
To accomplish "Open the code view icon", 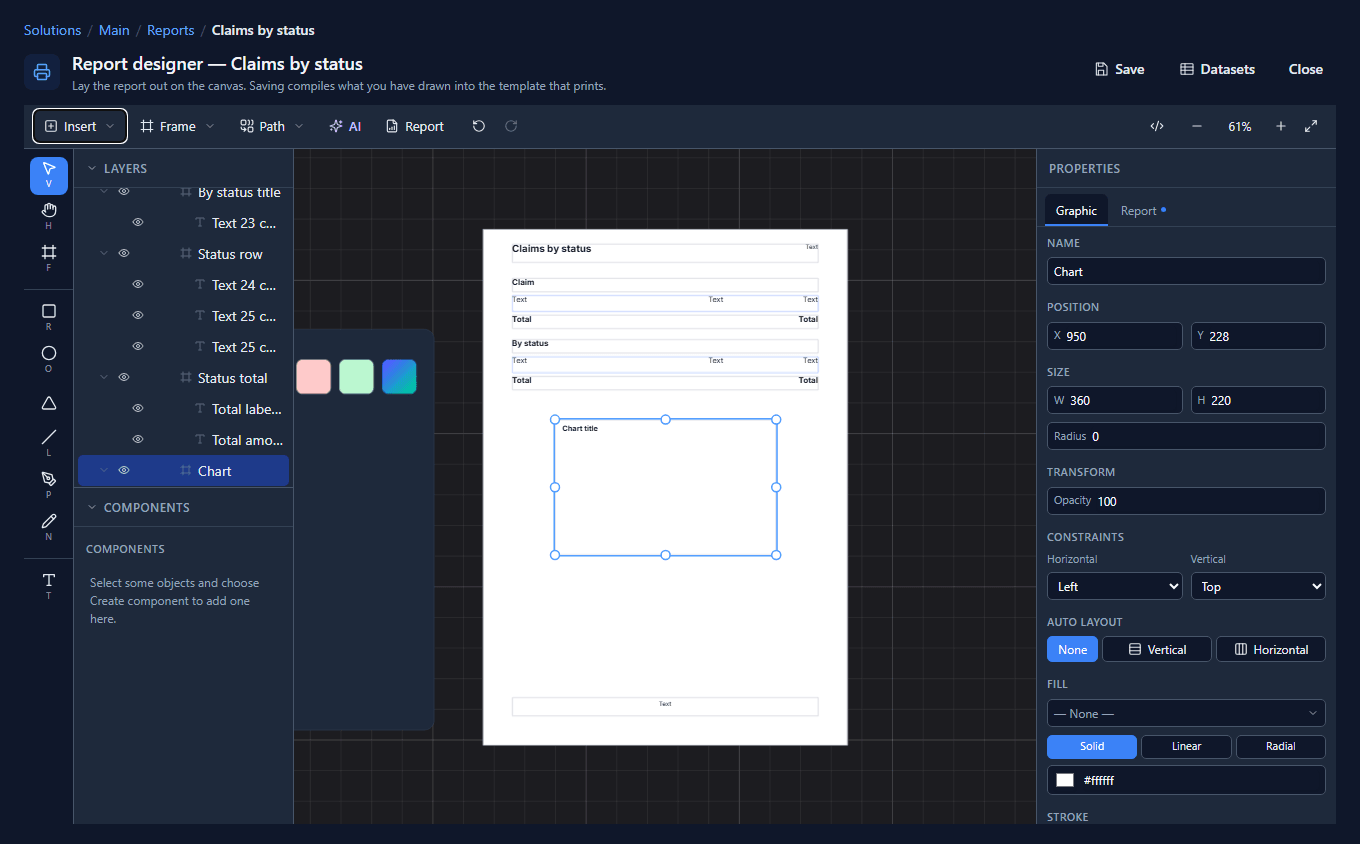I will [1157, 126].
